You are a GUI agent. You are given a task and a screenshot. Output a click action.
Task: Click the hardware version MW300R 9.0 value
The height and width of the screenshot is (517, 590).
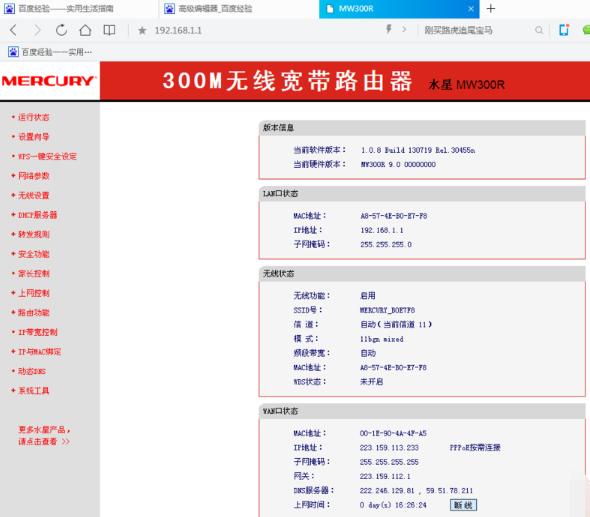(x=398, y=164)
